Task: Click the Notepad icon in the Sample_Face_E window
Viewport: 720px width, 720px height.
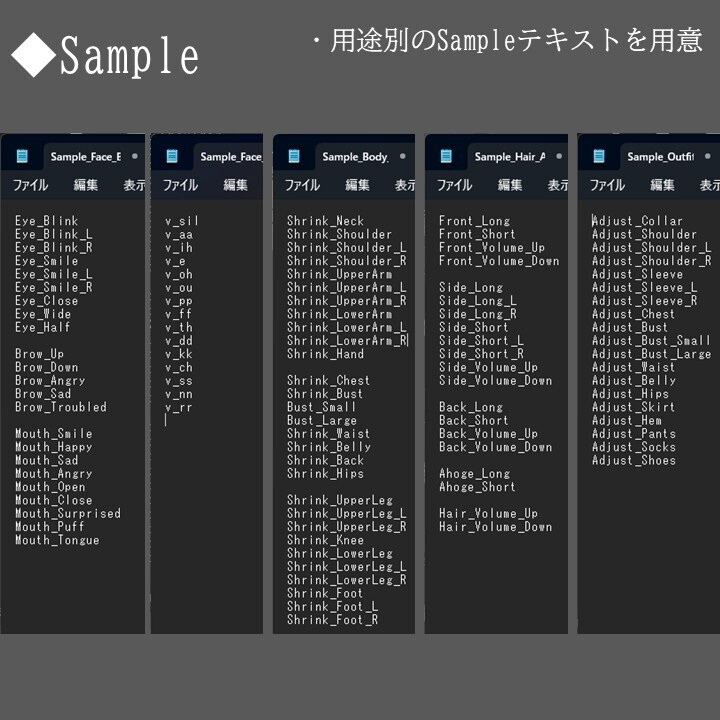Action: point(22,156)
